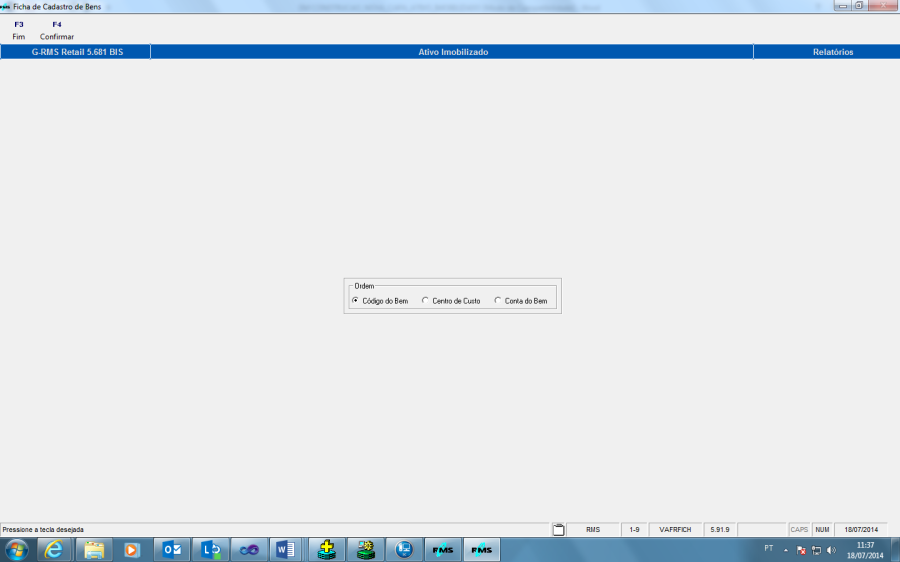
Task: Switch to the first RMS taskbar window
Action: pos(443,550)
